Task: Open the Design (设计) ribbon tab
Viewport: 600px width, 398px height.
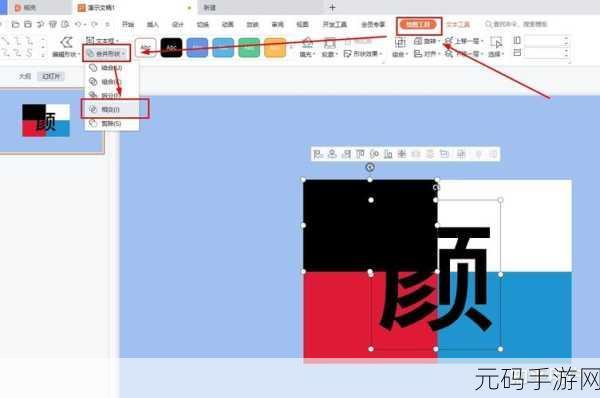Action: 178,24
